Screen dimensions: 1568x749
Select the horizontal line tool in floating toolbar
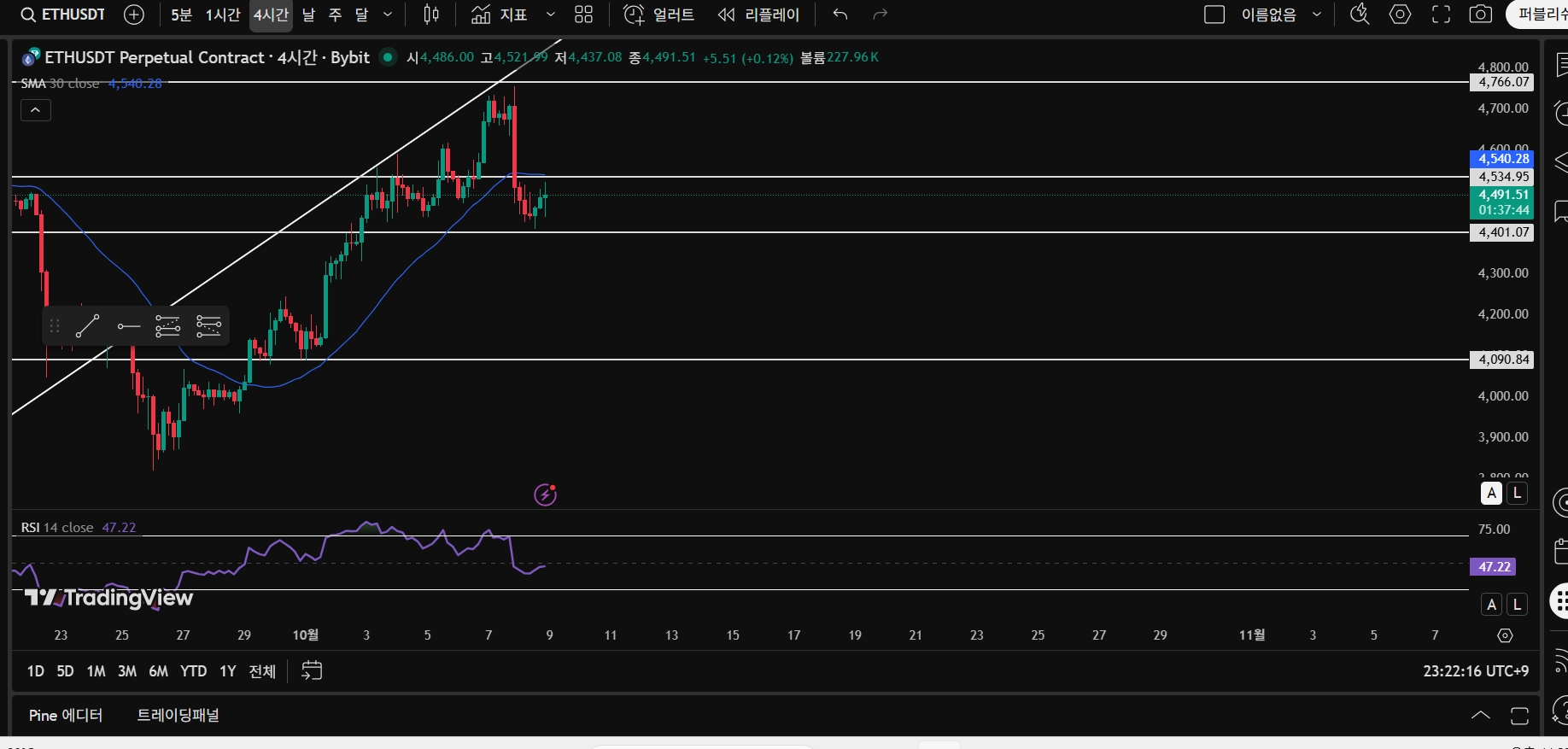coord(129,325)
